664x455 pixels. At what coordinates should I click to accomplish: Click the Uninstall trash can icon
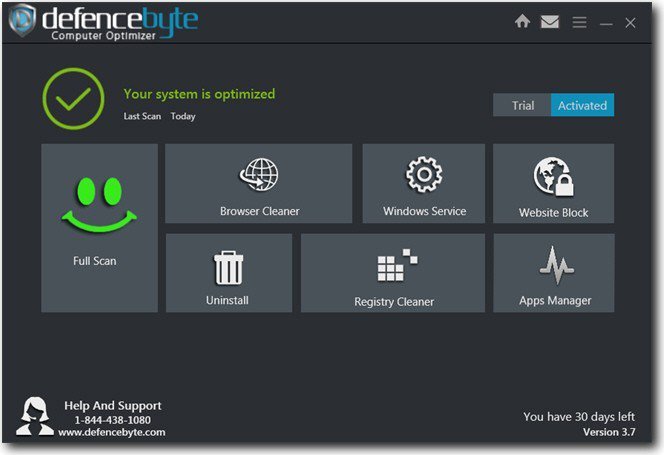tap(228, 267)
